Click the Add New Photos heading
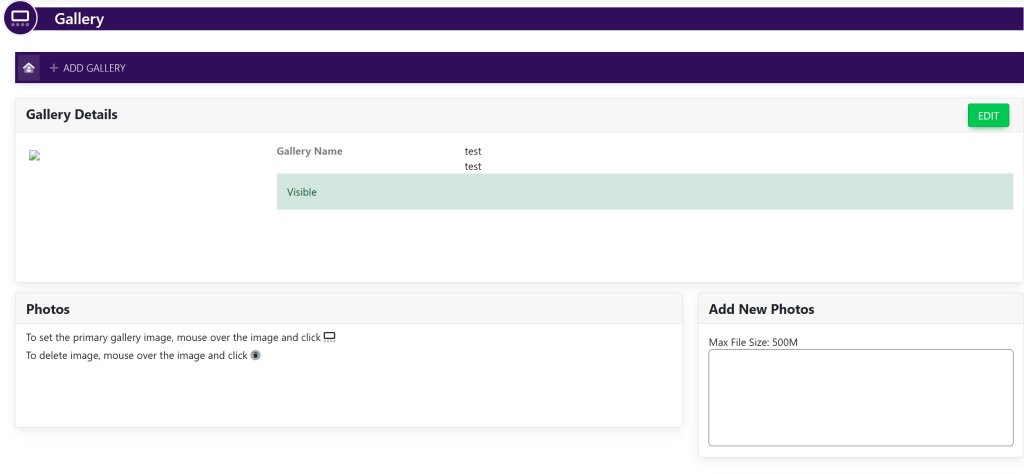This screenshot has height=474, width=1024. 761,310
